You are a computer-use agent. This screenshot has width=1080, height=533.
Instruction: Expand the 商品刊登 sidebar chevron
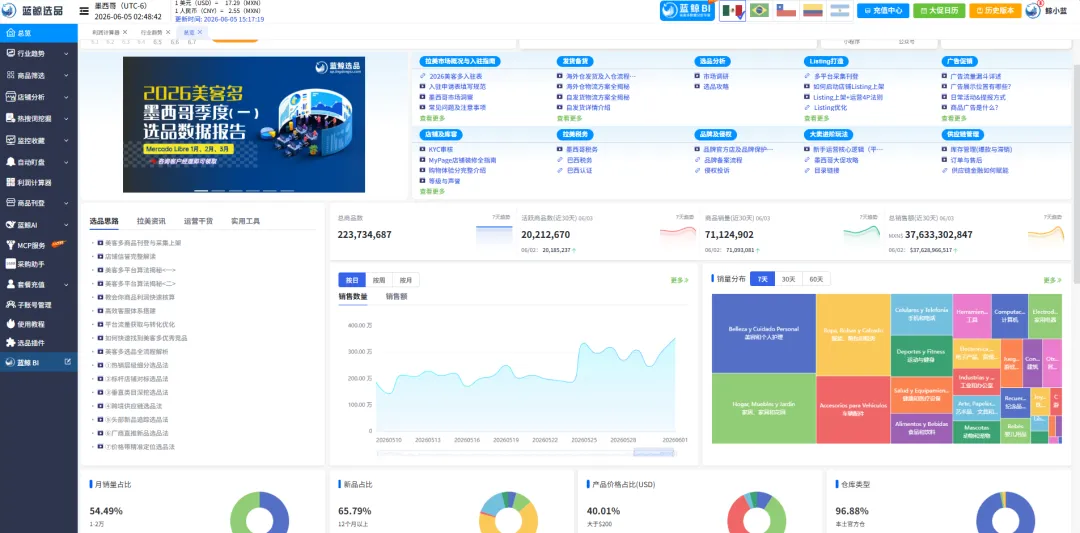click(x=66, y=203)
